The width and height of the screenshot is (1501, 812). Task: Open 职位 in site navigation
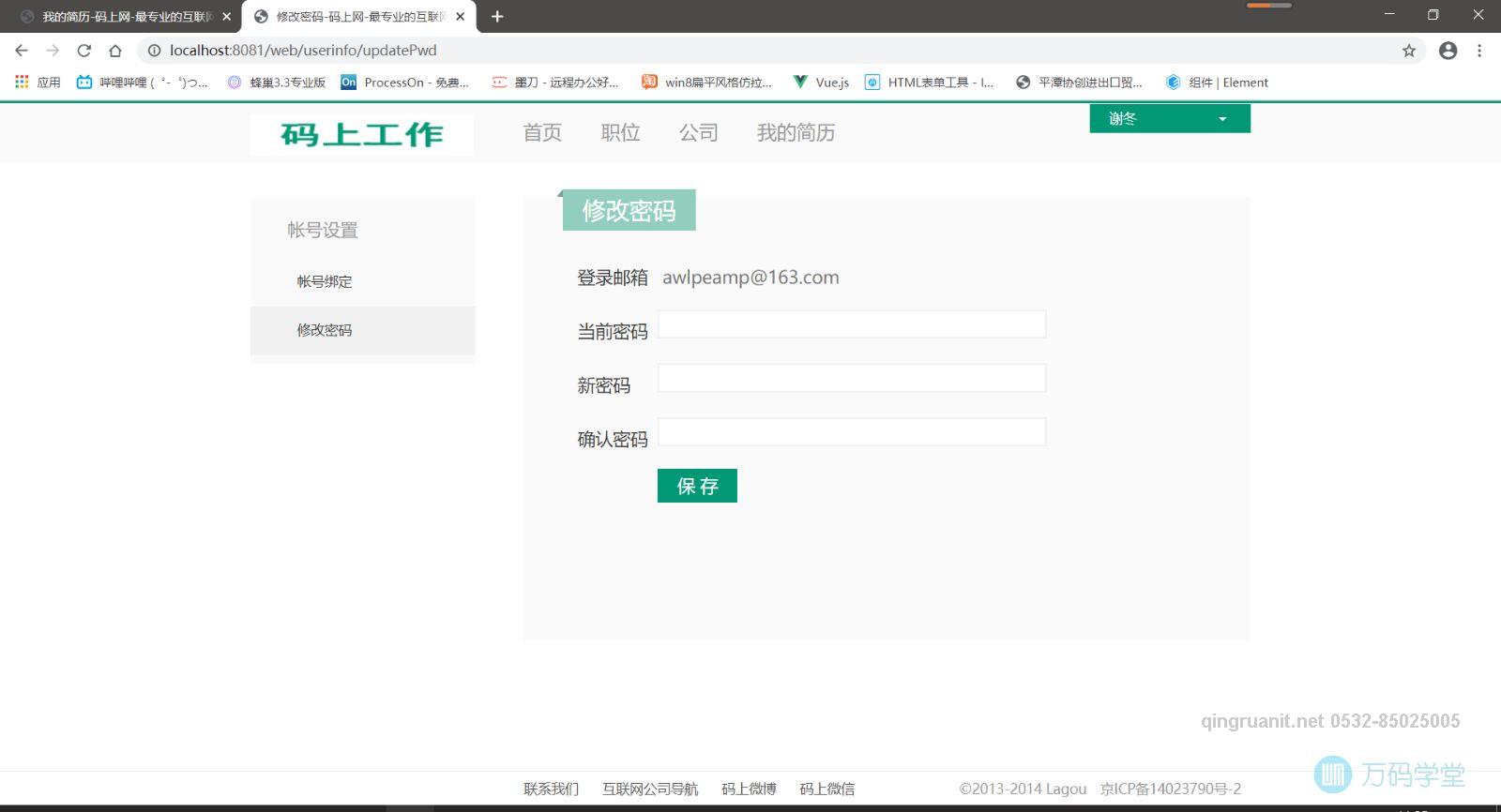(x=620, y=133)
